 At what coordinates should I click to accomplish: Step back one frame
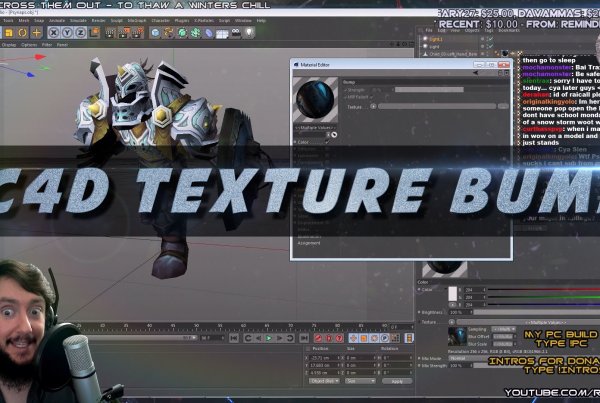258,338
